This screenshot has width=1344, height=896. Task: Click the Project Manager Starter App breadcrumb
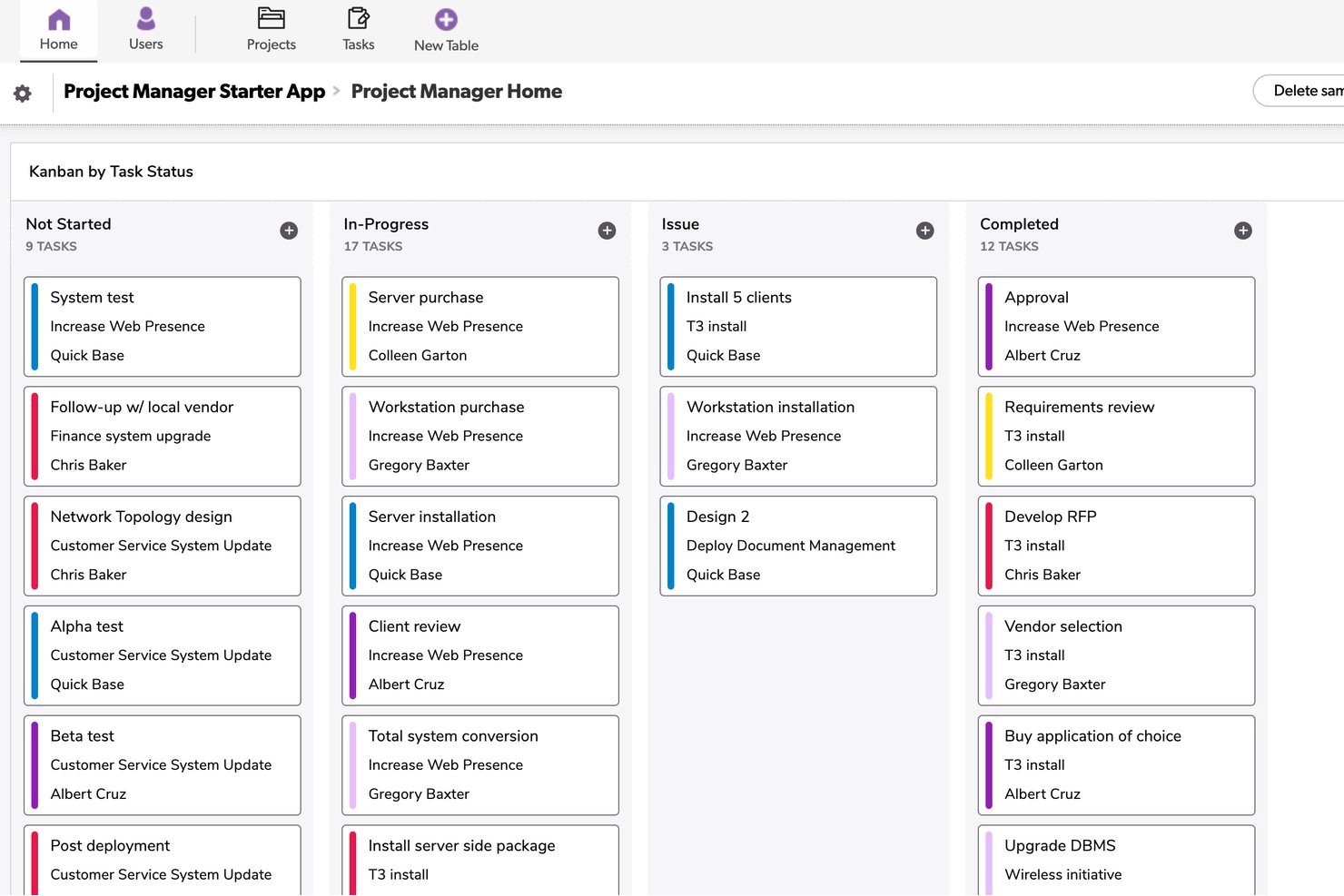point(194,92)
